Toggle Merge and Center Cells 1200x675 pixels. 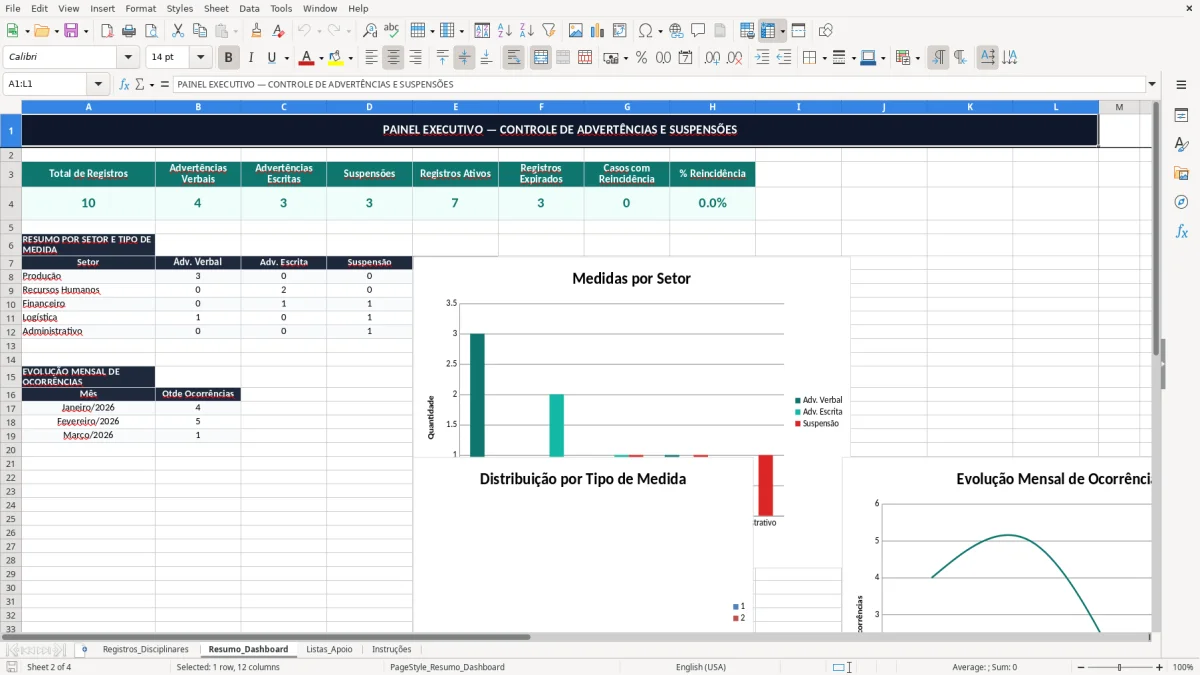tap(540, 58)
